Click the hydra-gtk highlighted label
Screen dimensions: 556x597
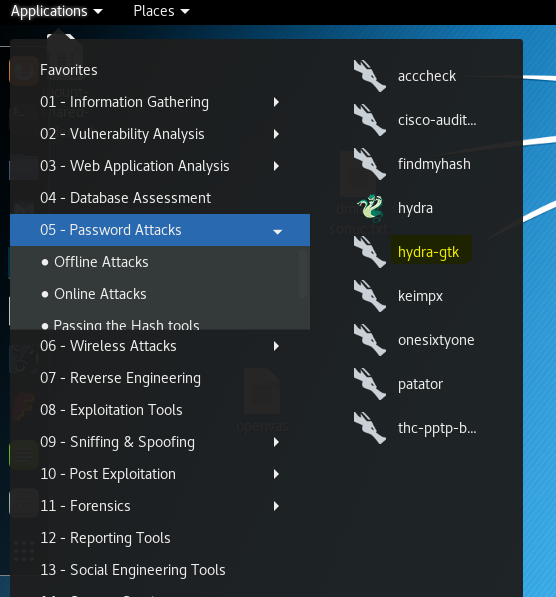click(x=428, y=252)
